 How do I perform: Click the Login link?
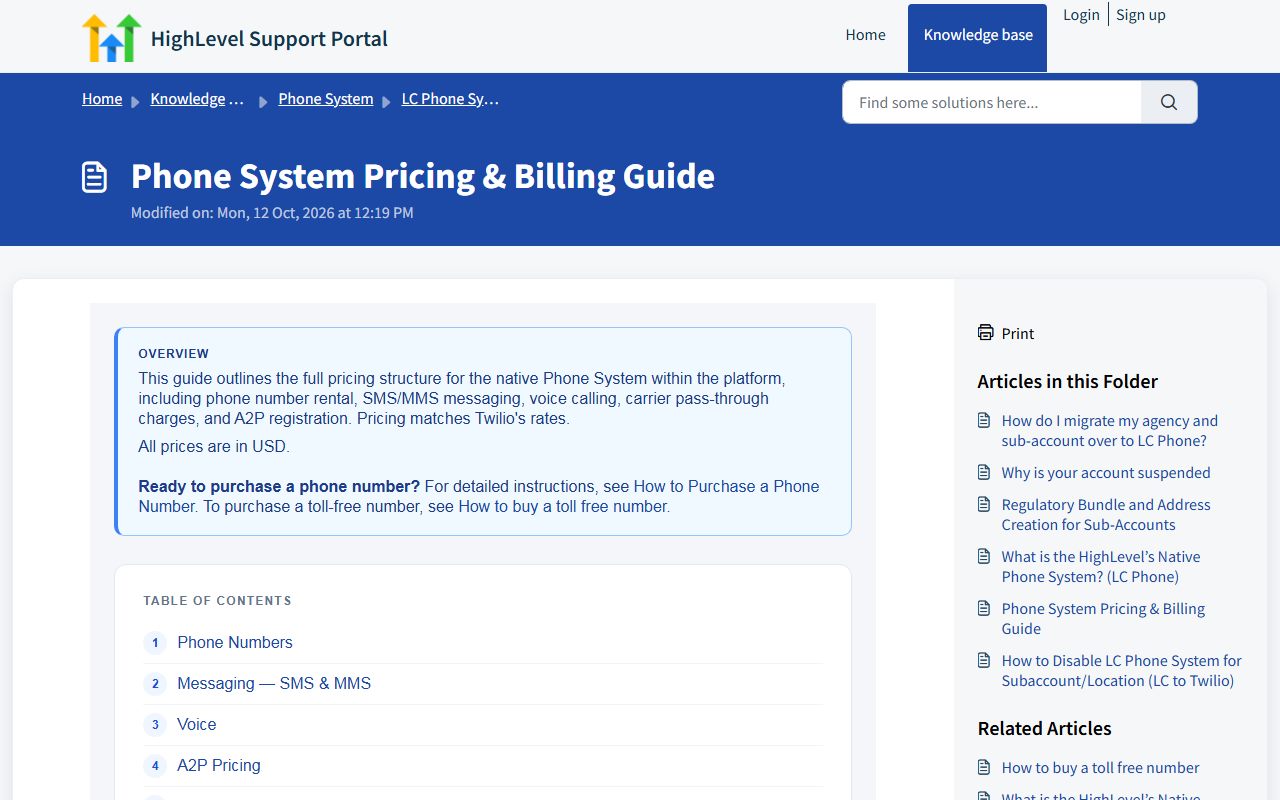click(x=1081, y=14)
